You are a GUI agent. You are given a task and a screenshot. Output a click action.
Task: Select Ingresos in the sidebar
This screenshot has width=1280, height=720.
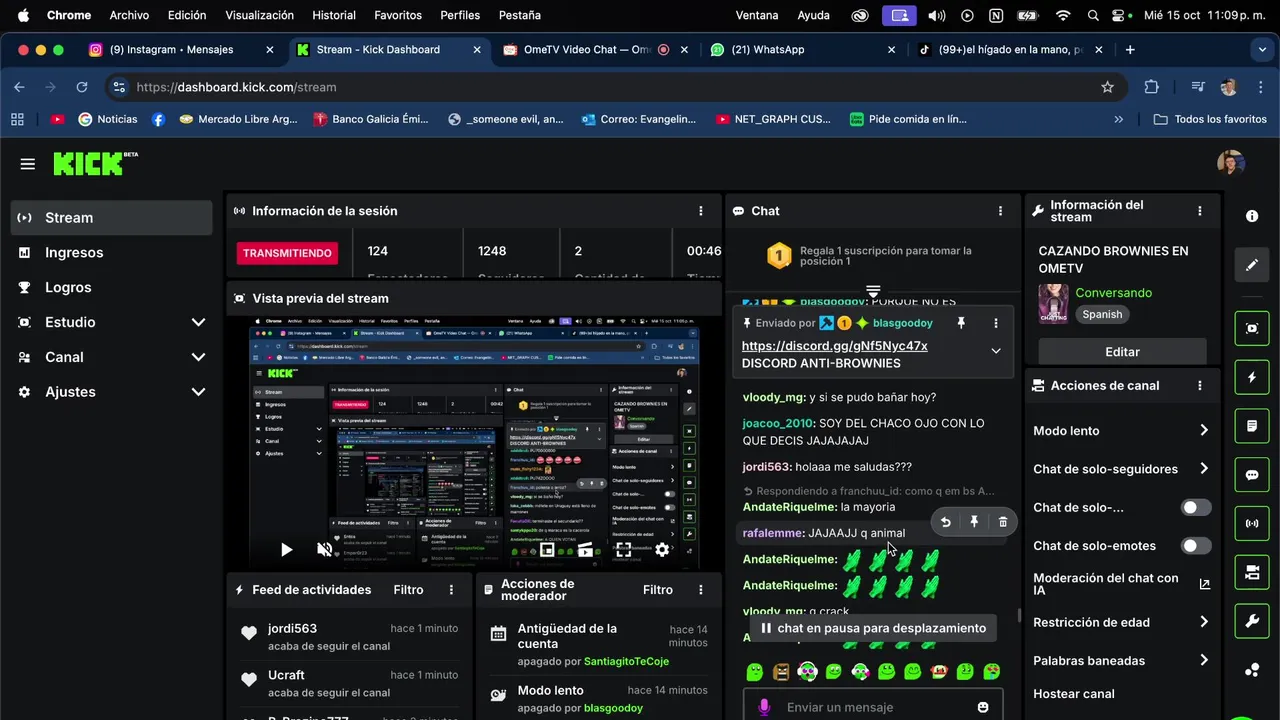coord(111,253)
